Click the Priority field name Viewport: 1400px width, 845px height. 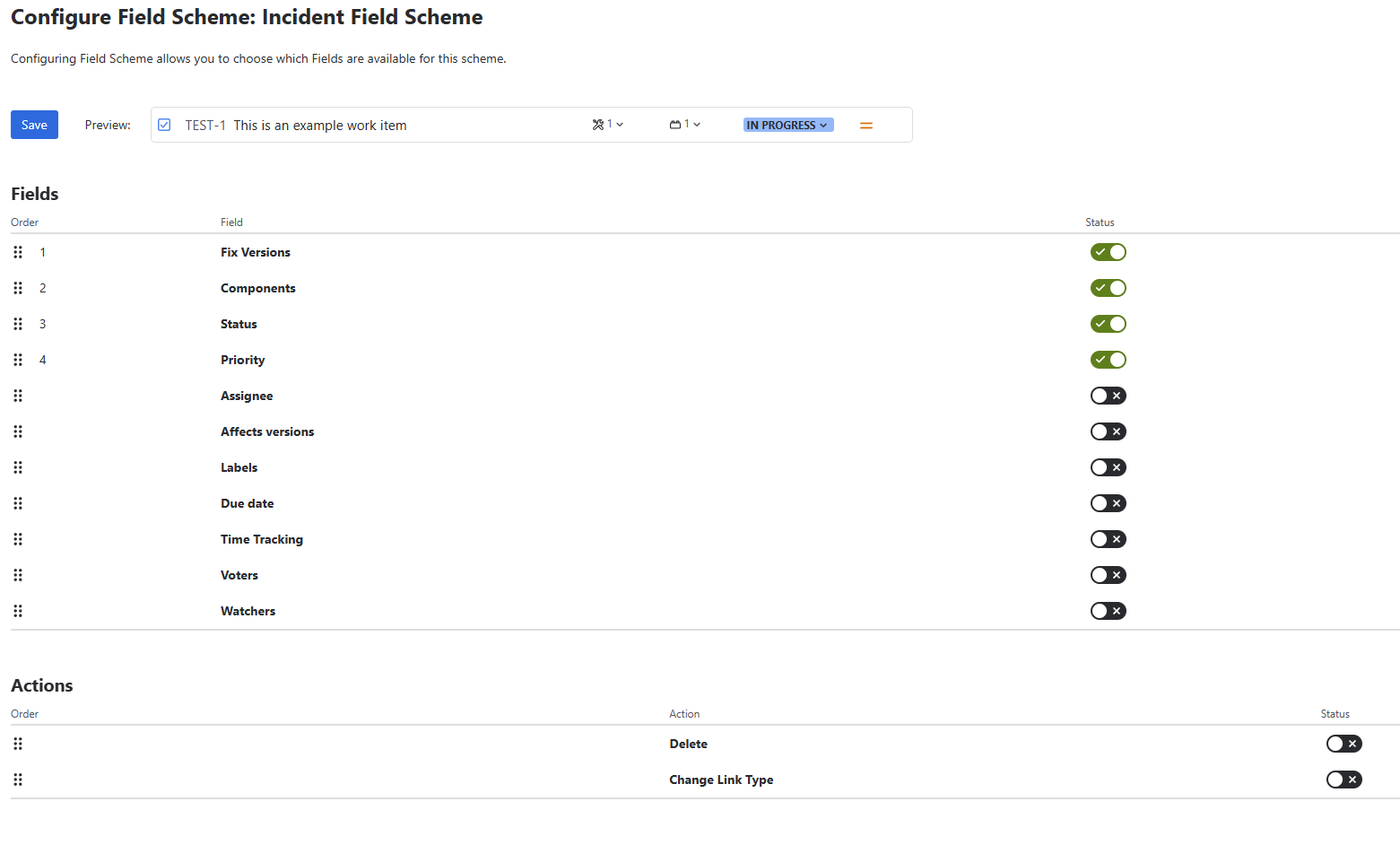point(243,360)
